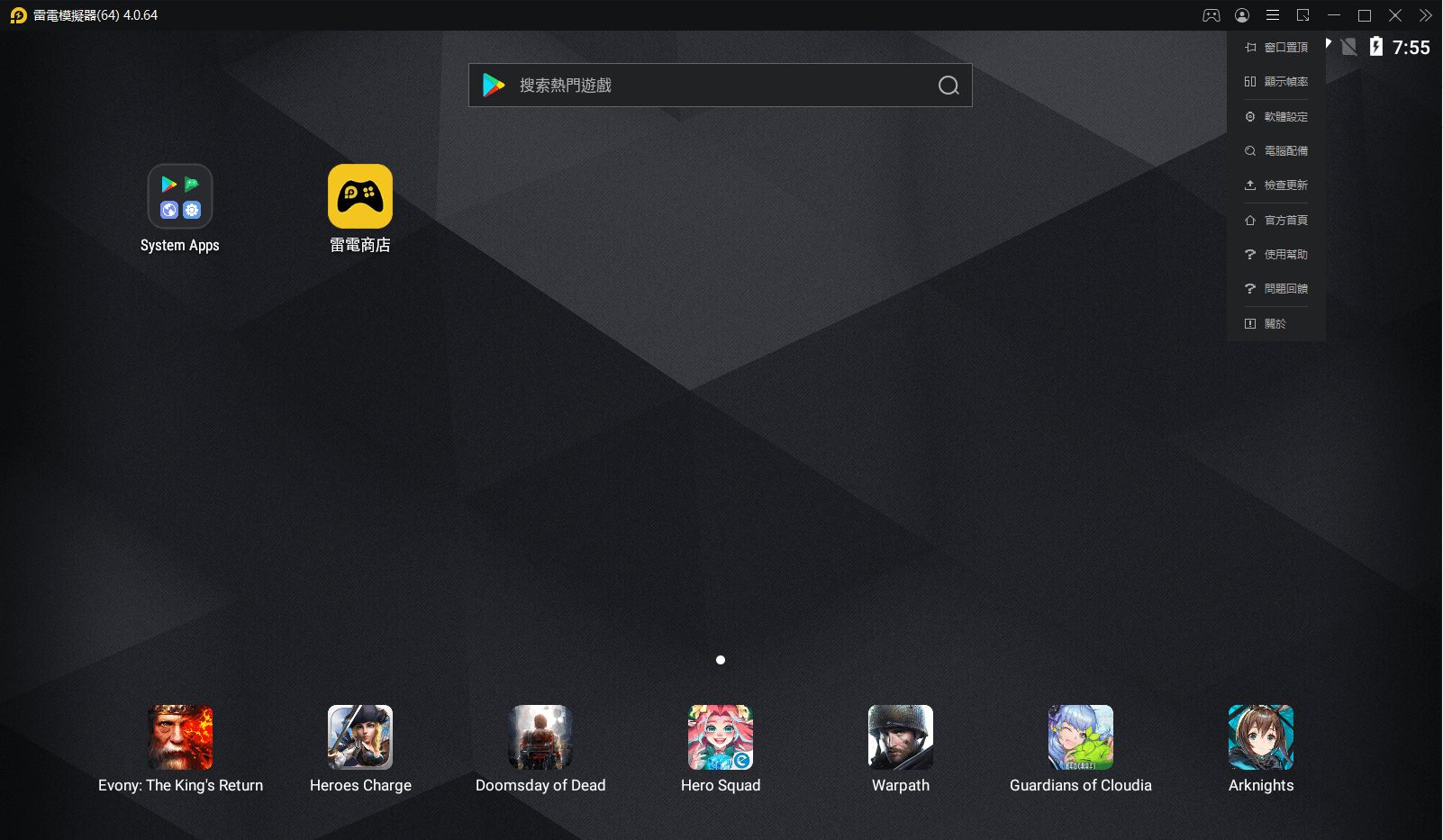The image size is (1443, 840).
Task: Launch Guardians of Cloudia game
Action: (x=1081, y=737)
